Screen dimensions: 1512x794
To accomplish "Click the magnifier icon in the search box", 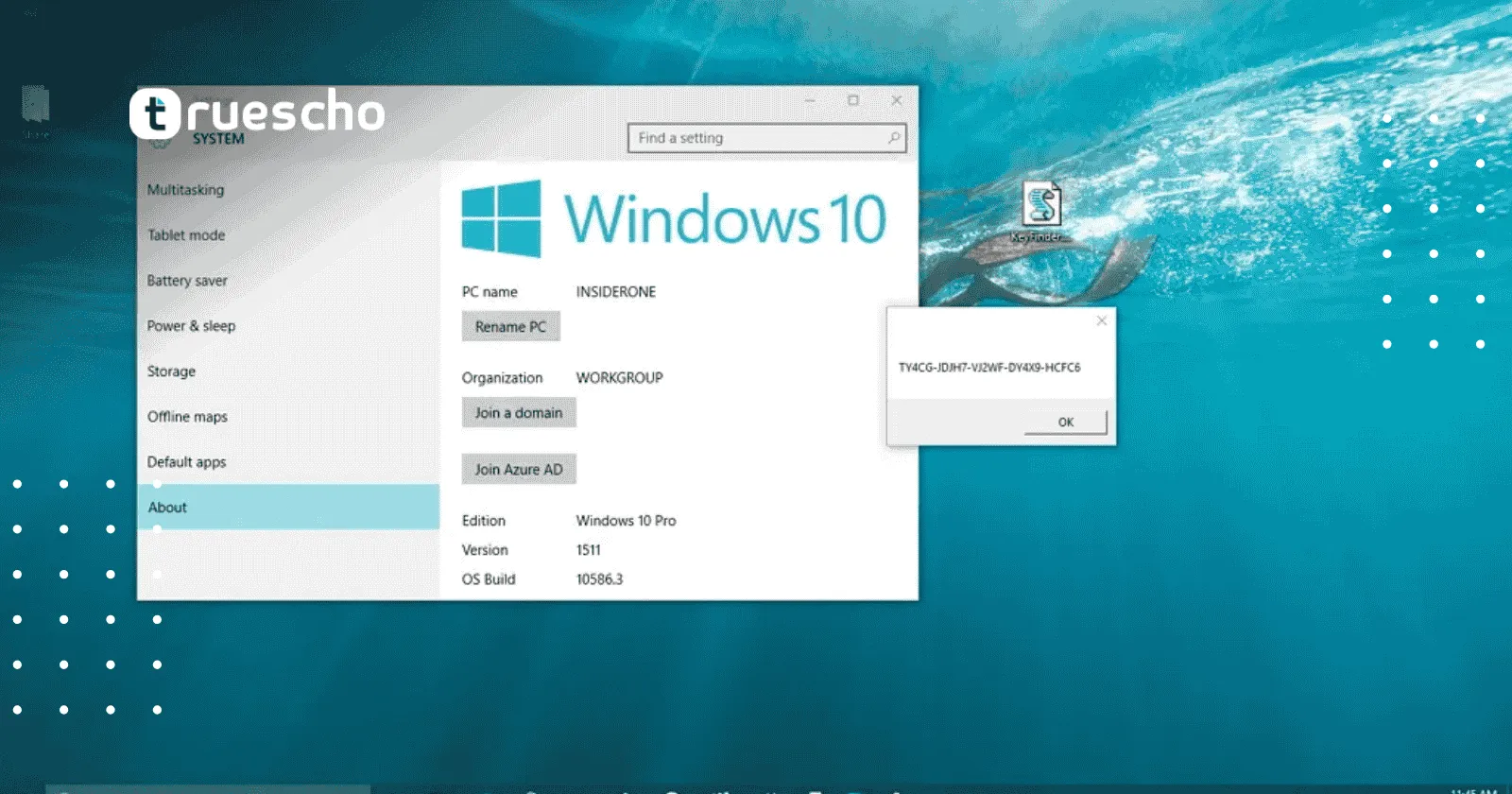I will [893, 138].
